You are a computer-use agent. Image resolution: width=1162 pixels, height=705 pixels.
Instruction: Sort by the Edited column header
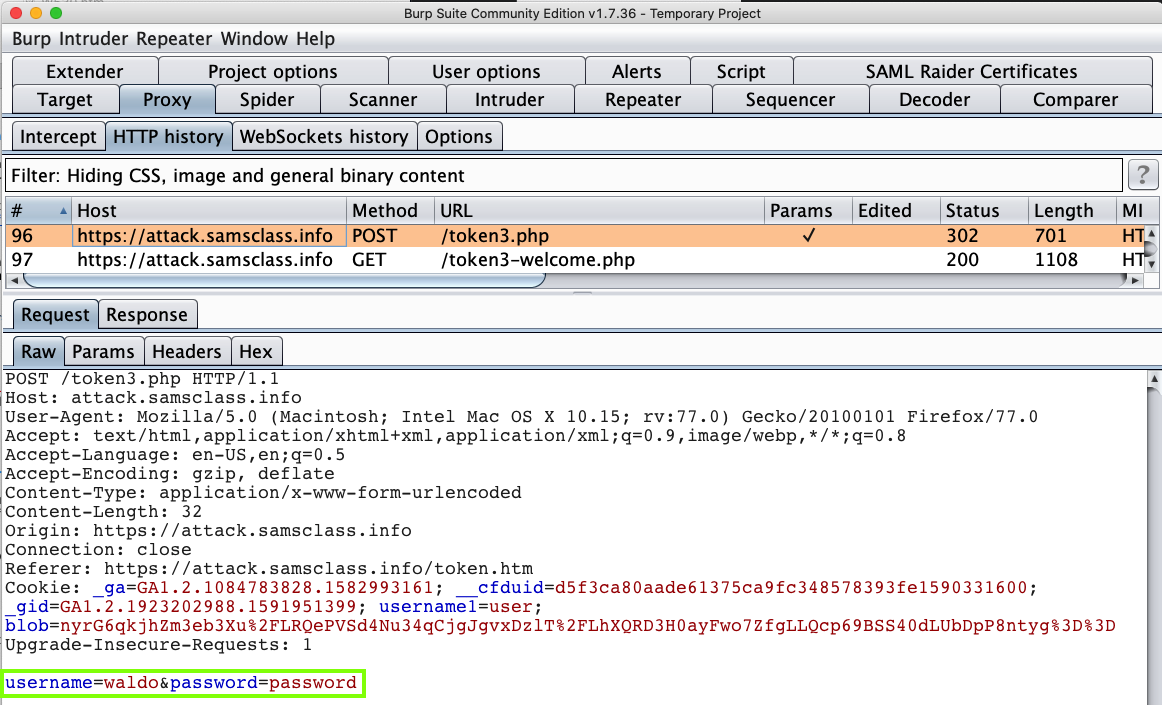(896, 211)
